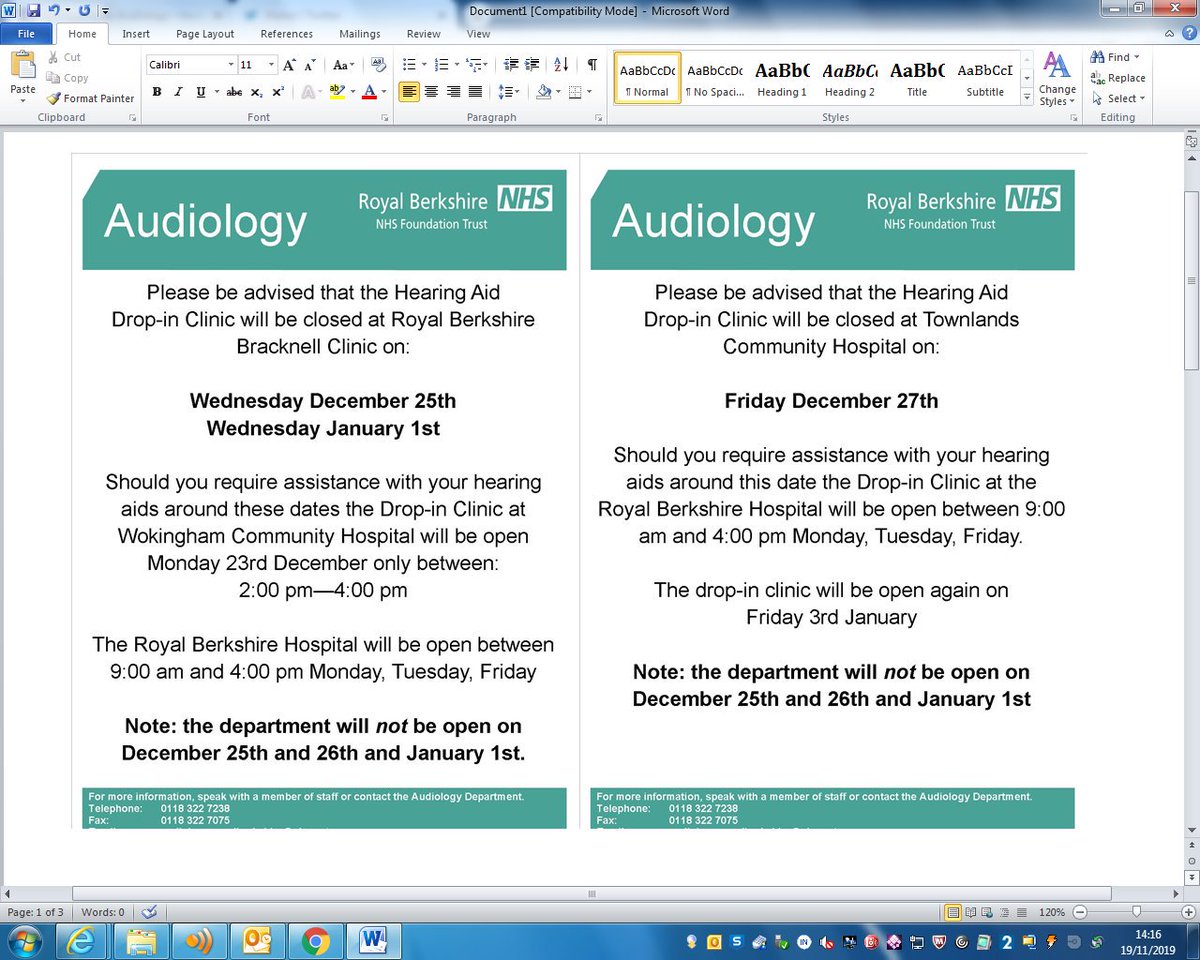Click the Shading paint bucket icon
This screenshot has width=1200, height=960.
click(543, 92)
